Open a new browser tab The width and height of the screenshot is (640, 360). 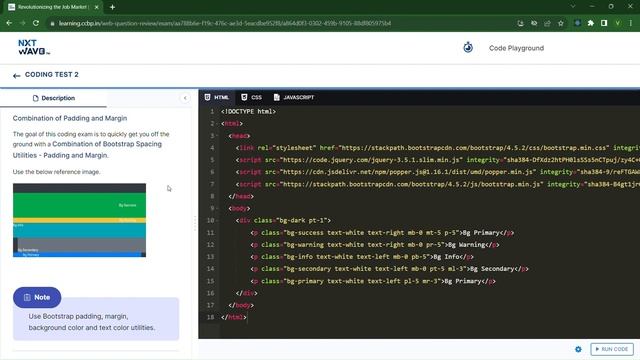tap(112, 7)
